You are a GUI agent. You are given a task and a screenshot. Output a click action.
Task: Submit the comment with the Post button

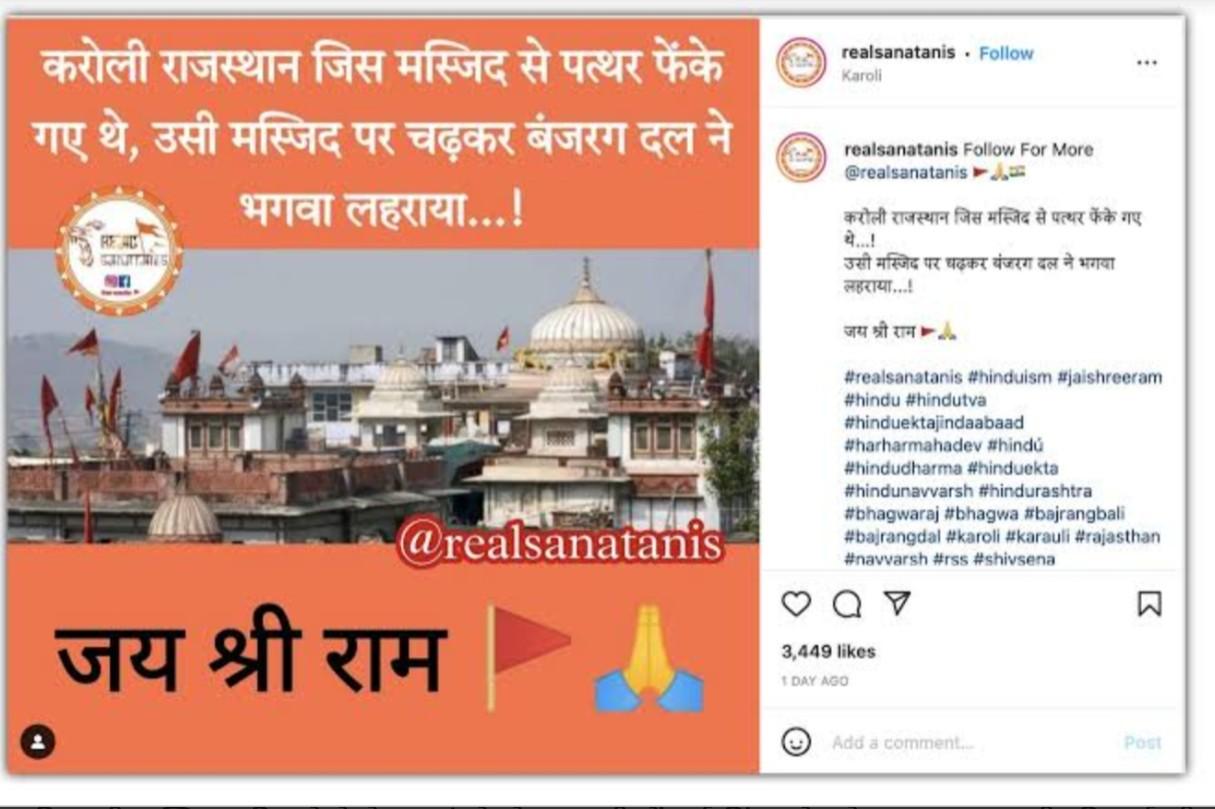1142,743
